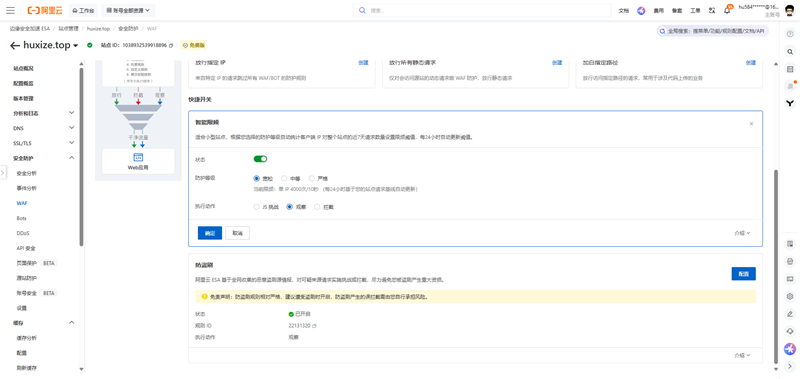Screen dimensions: 800x379
Task: Copy the 站点 ID value
Action: point(171,45)
